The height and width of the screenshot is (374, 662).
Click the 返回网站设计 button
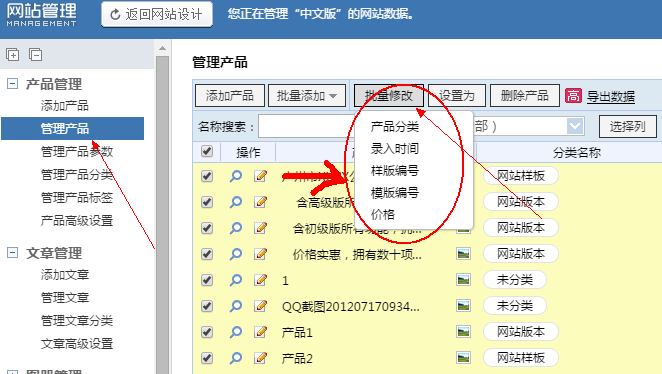[157, 14]
